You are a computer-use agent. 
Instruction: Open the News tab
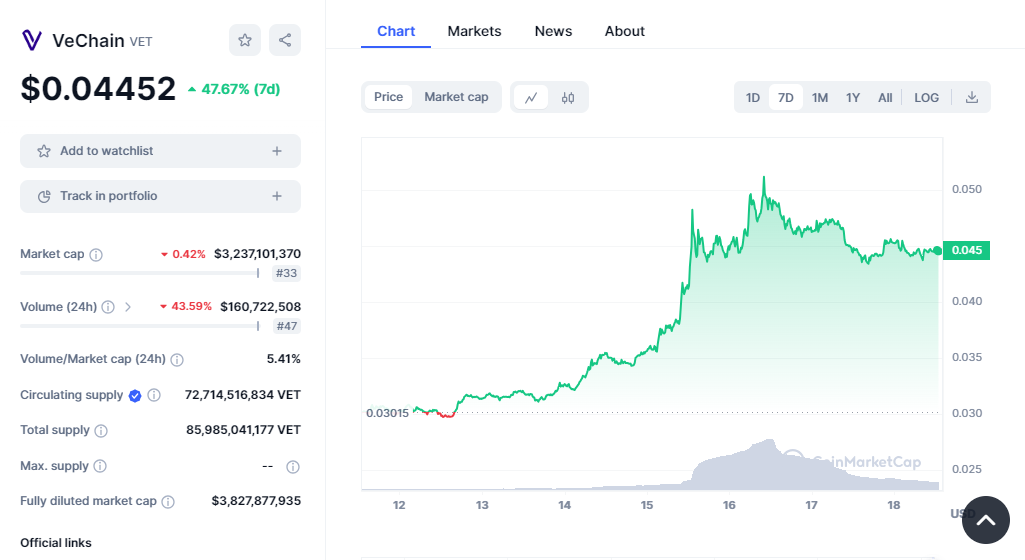tap(553, 31)
